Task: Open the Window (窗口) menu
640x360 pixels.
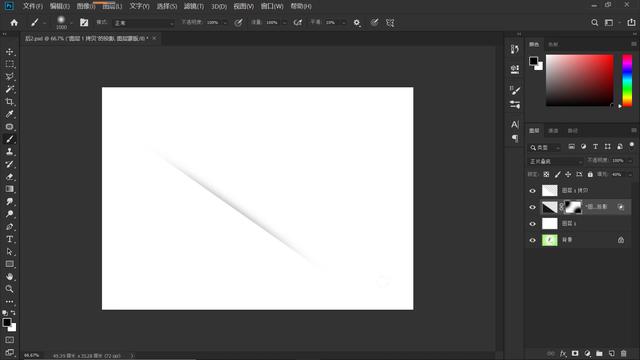Action: [272, 6]
